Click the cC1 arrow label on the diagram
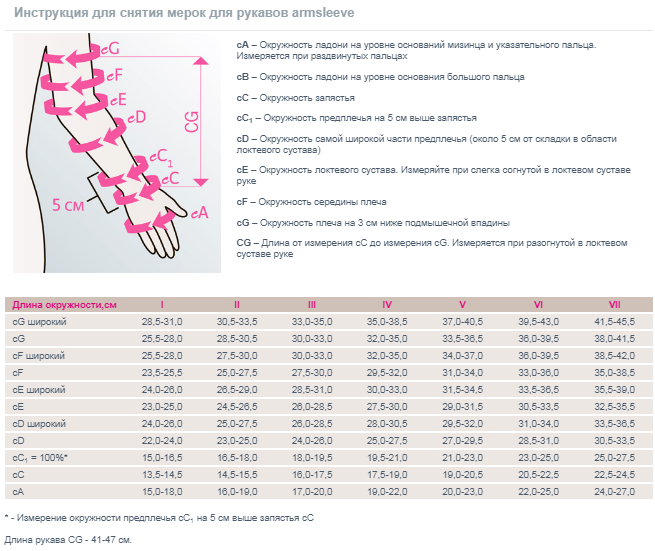655x551 pixels. pyautogui.click(x=161, y=158)
